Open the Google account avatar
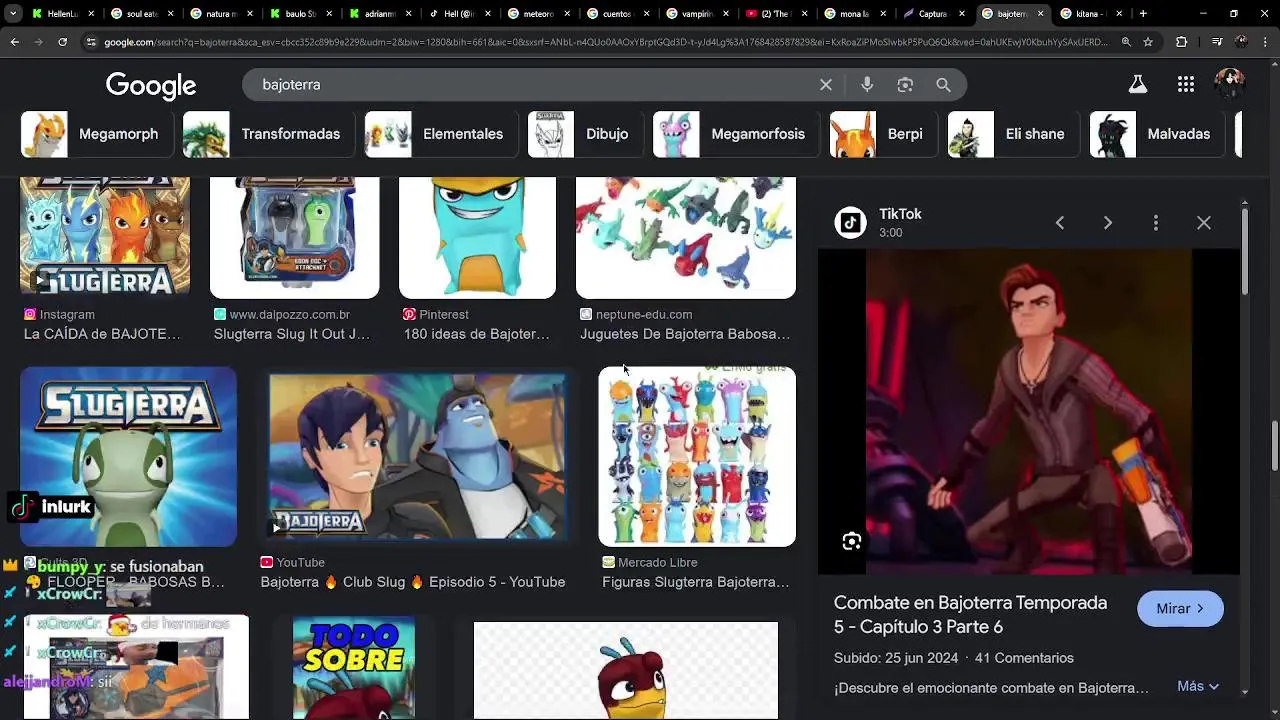The width and height of the screenshot is (1280, 720). (1229, 84)
